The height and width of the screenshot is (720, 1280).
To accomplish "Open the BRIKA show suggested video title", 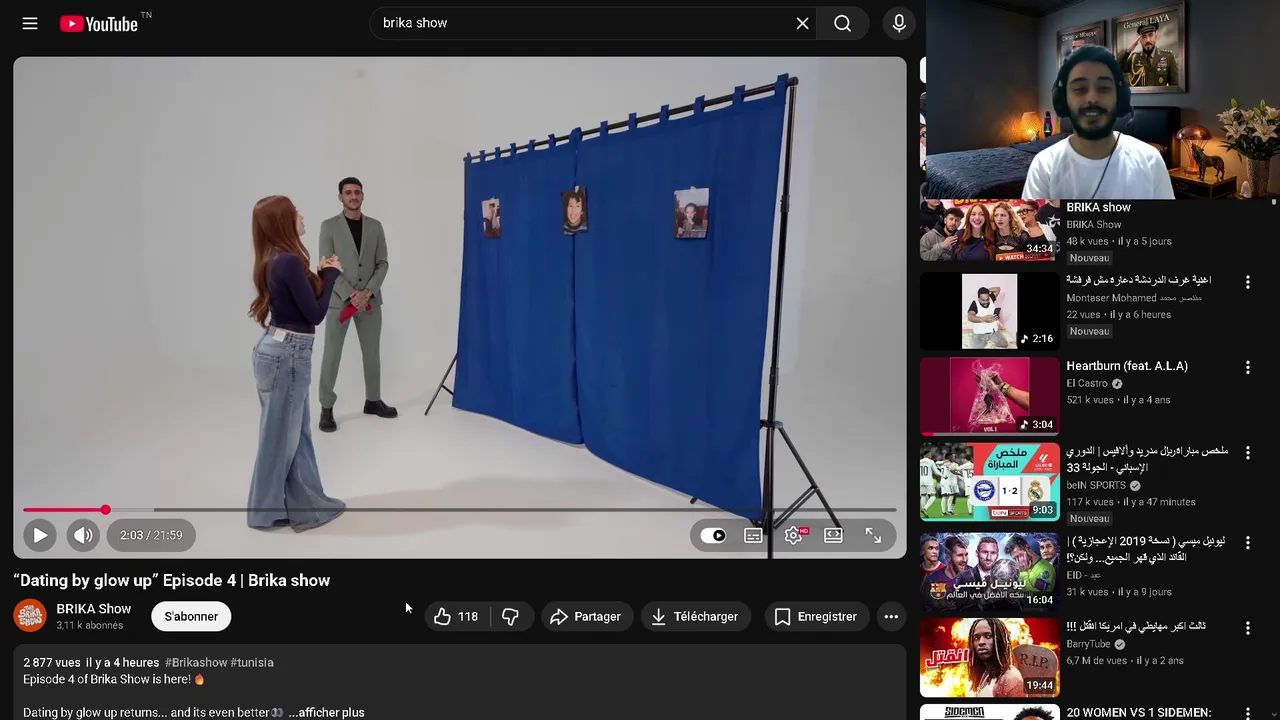I will 1098,207.
